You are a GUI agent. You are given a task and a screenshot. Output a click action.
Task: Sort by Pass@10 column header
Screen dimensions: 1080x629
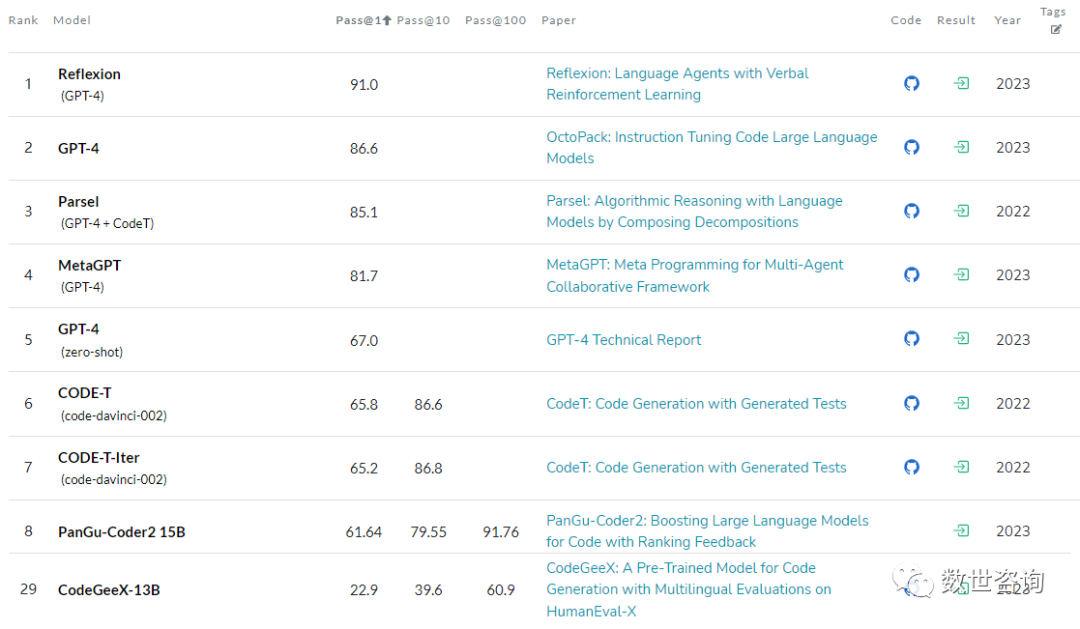[x=423, y=21]
